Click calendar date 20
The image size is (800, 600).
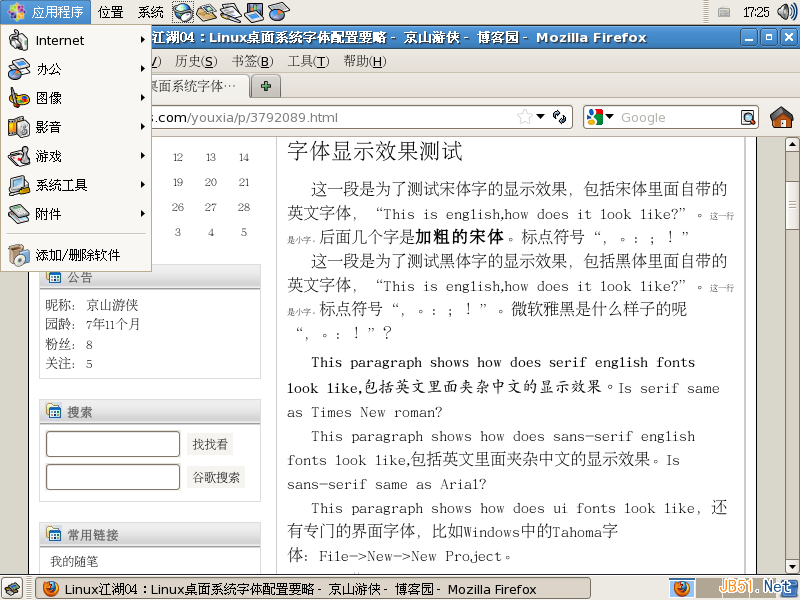tap(211, 182)
